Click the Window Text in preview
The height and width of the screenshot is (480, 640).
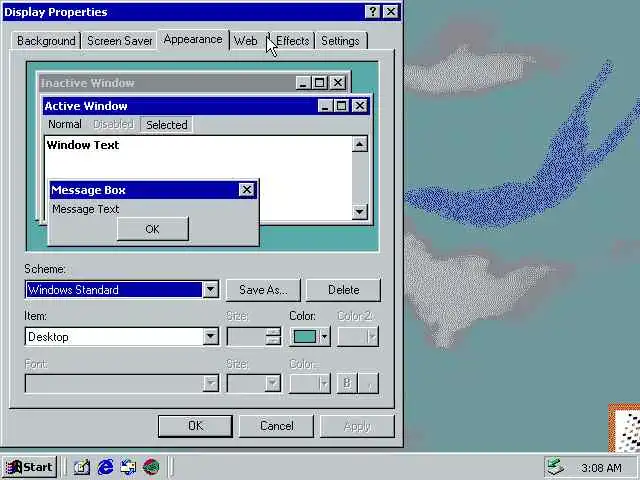pyautogui.click(x=83, y=145)
